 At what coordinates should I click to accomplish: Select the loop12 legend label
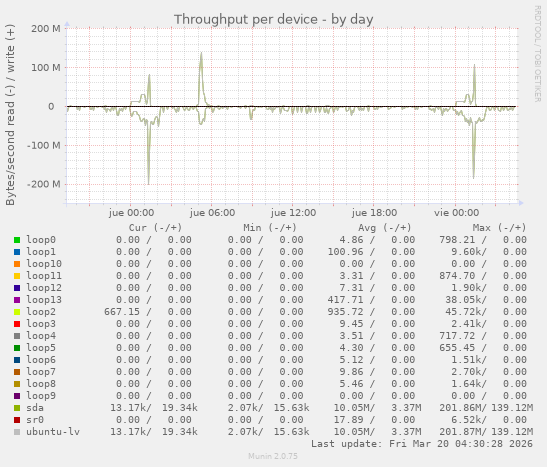pyautogui.click(x=44, y=288)
